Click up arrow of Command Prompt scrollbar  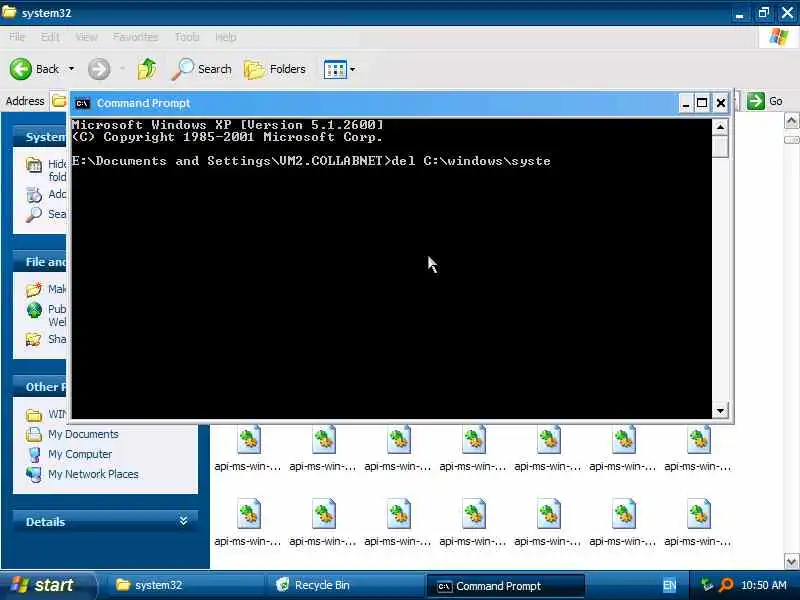(720, 127)
